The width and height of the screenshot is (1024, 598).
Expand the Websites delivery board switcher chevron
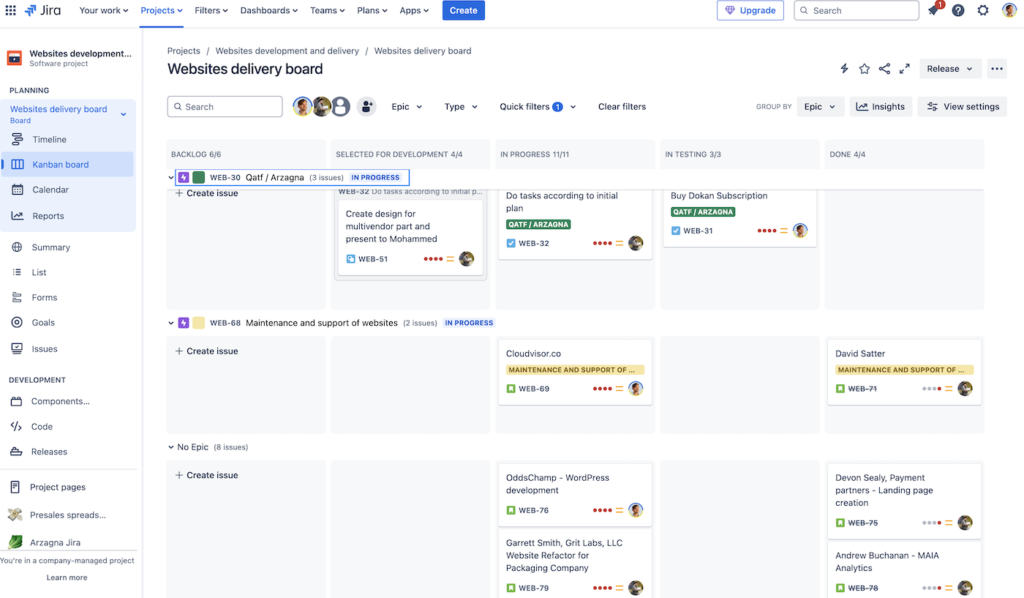123,114
